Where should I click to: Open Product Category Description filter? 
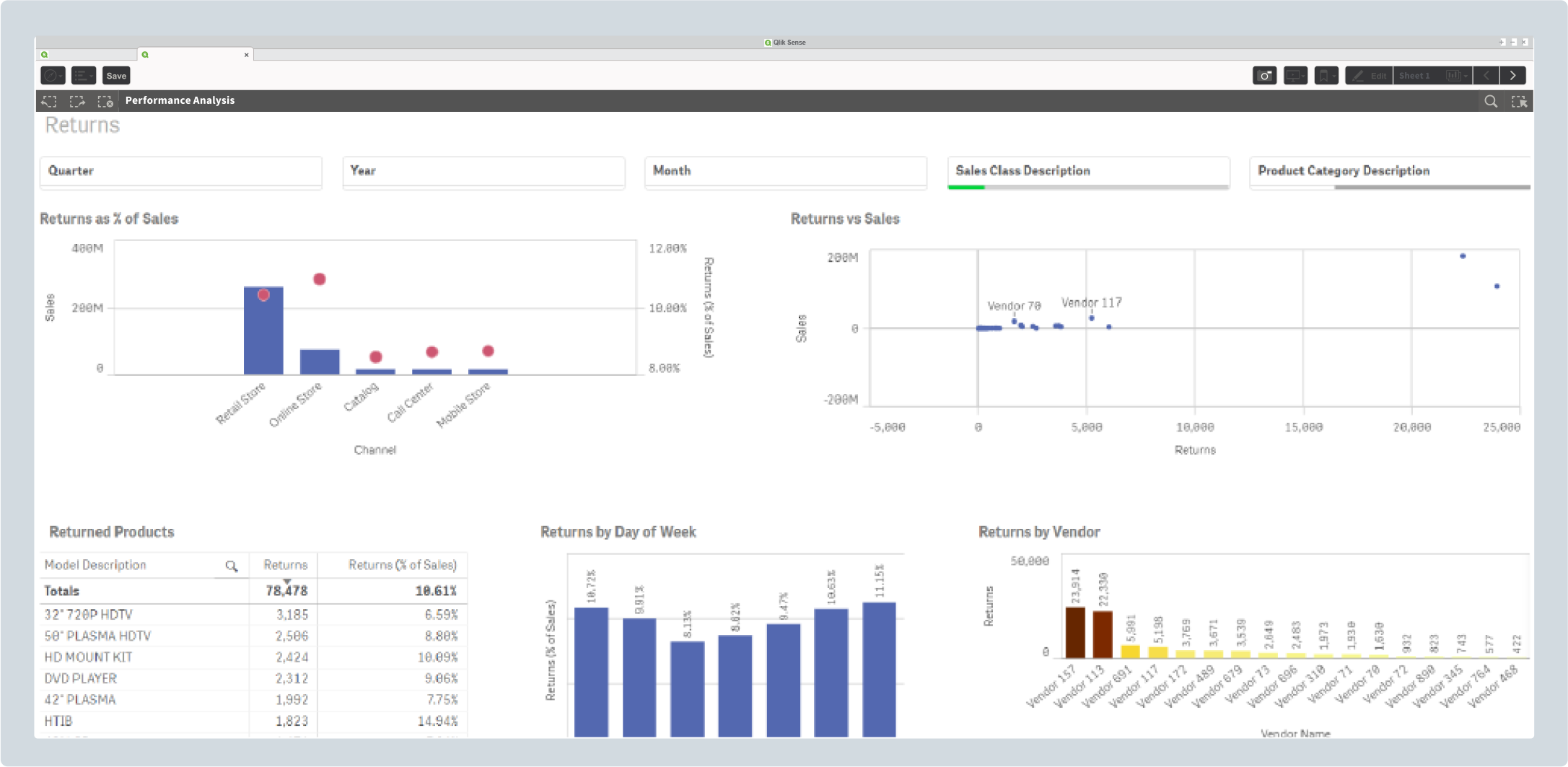pyautogui.click(x=1390, y=172)
